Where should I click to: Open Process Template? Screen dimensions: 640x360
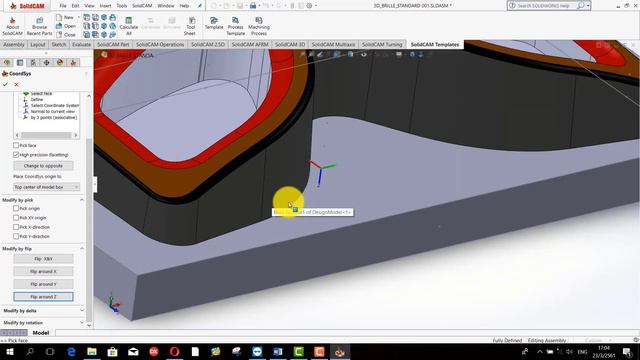[x=236, y=27]
